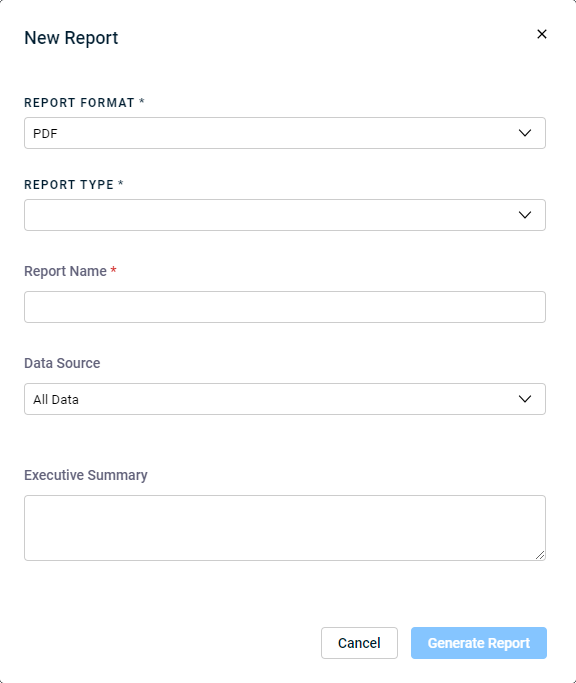The height and width of the screenshot is (683, 576).
Task: Click the Data Source chevron arrow
Action: [x=525, y=399]
